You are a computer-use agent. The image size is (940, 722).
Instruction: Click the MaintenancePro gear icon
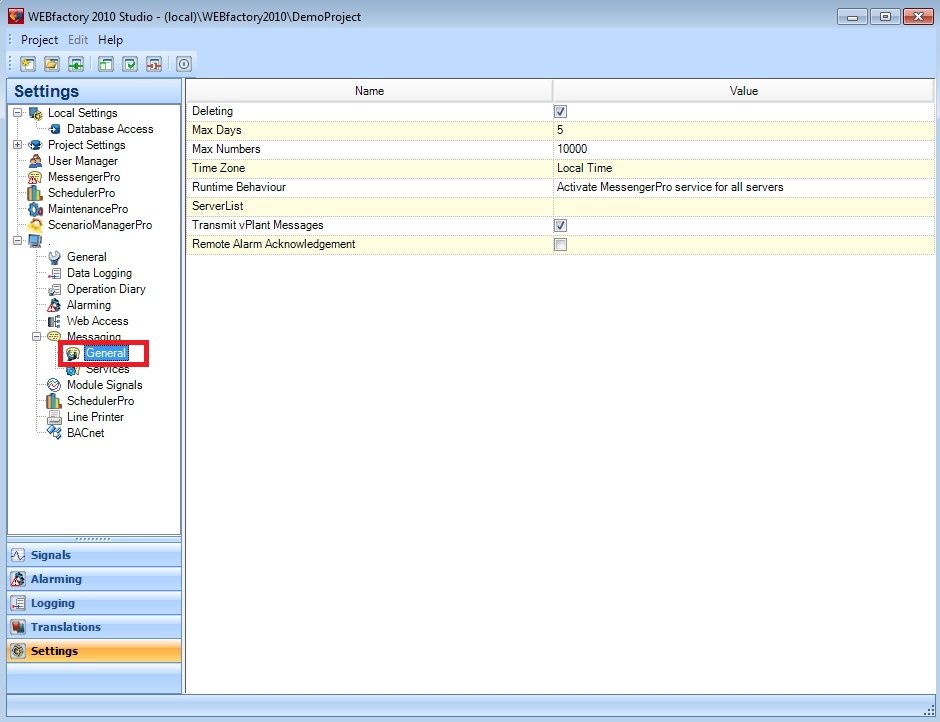[36, 209]
